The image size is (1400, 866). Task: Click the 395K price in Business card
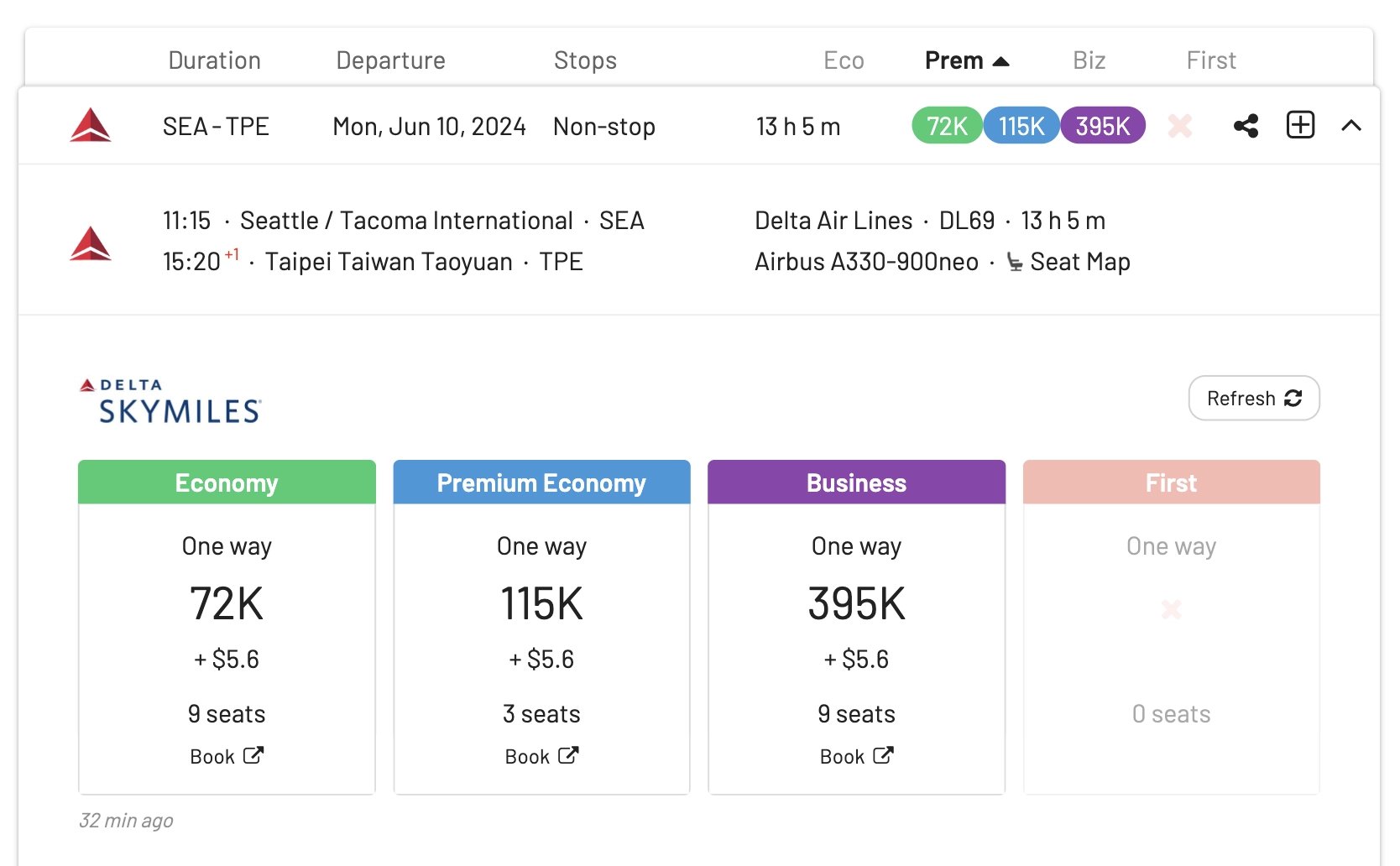[x=856, y=603]
